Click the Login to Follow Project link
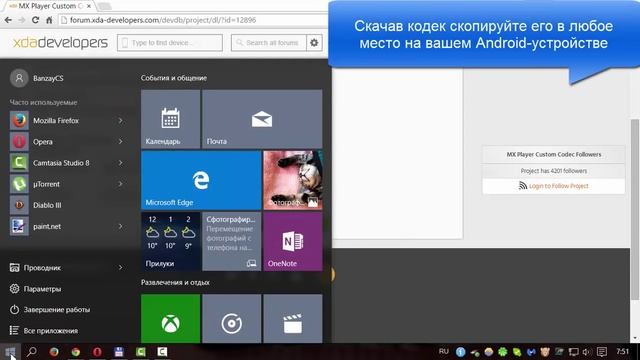The image size is (640, 360). 558,186
